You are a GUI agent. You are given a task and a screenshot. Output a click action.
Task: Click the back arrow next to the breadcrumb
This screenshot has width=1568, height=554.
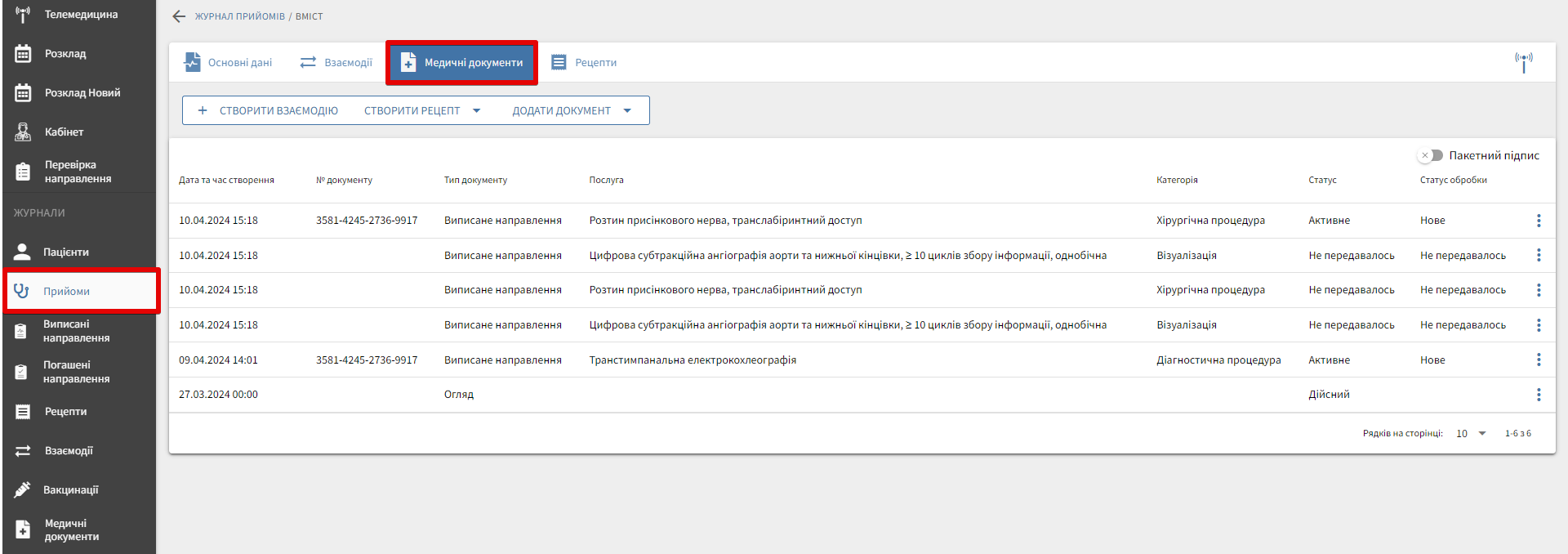click(x=179, y=16)
